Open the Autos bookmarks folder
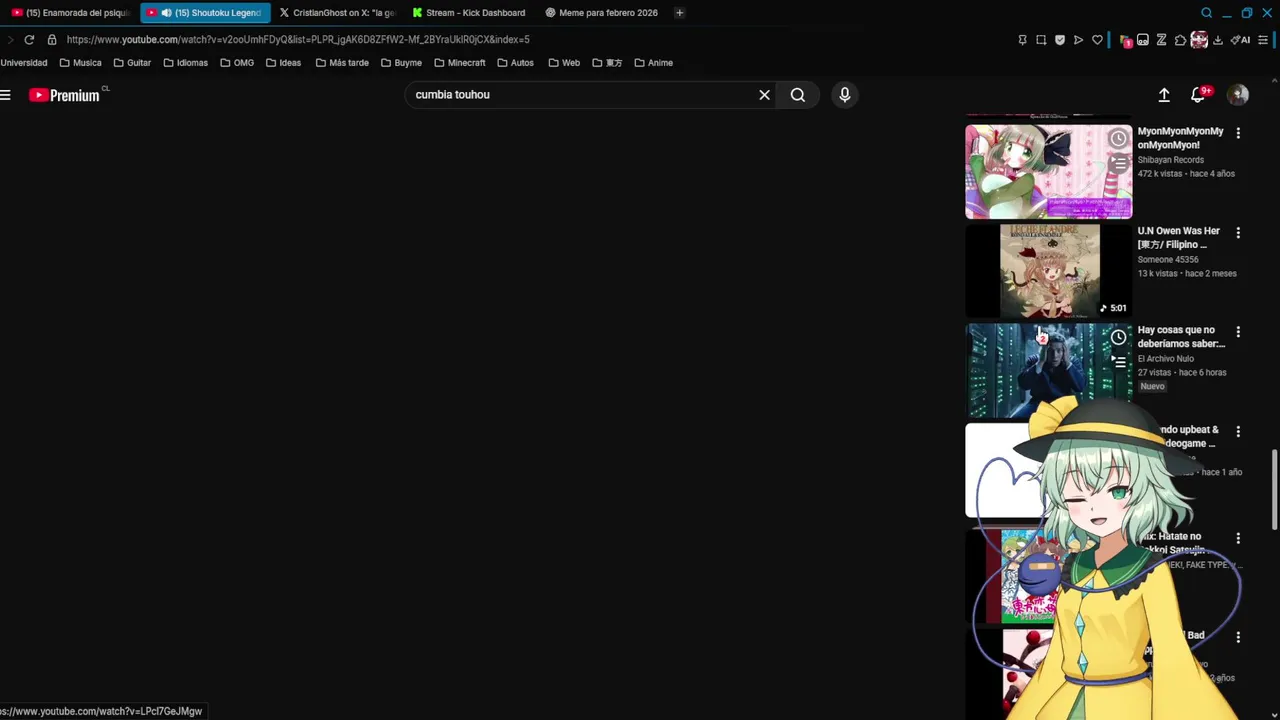This screenshot has height=720, width=1280. pyautogui.click(x=515, y=63)
